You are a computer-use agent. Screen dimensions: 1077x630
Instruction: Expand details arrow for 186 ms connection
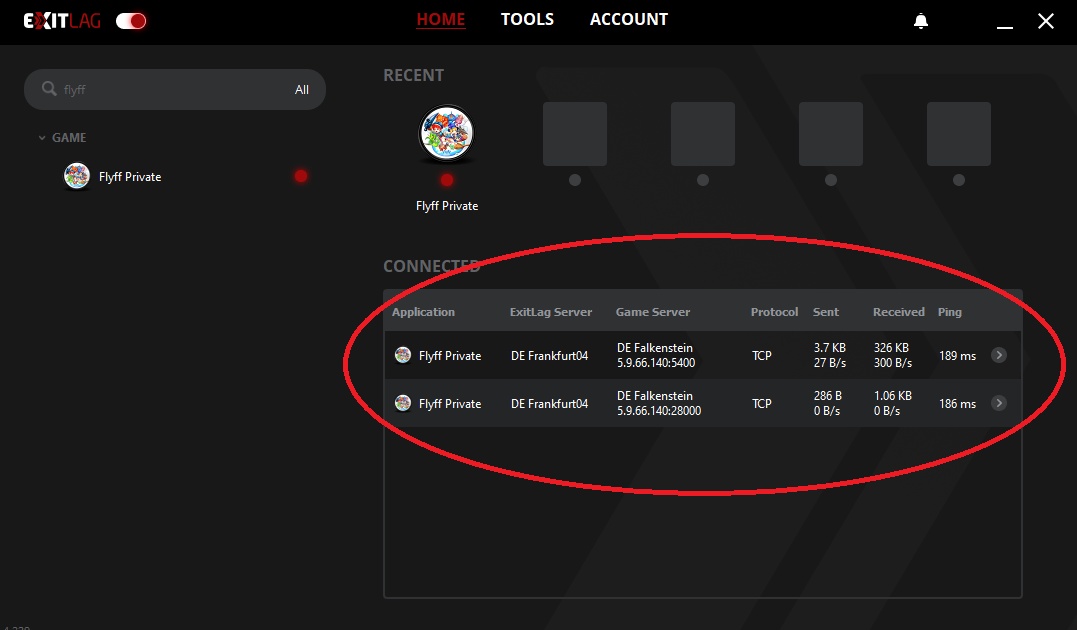tap(998, 403)
